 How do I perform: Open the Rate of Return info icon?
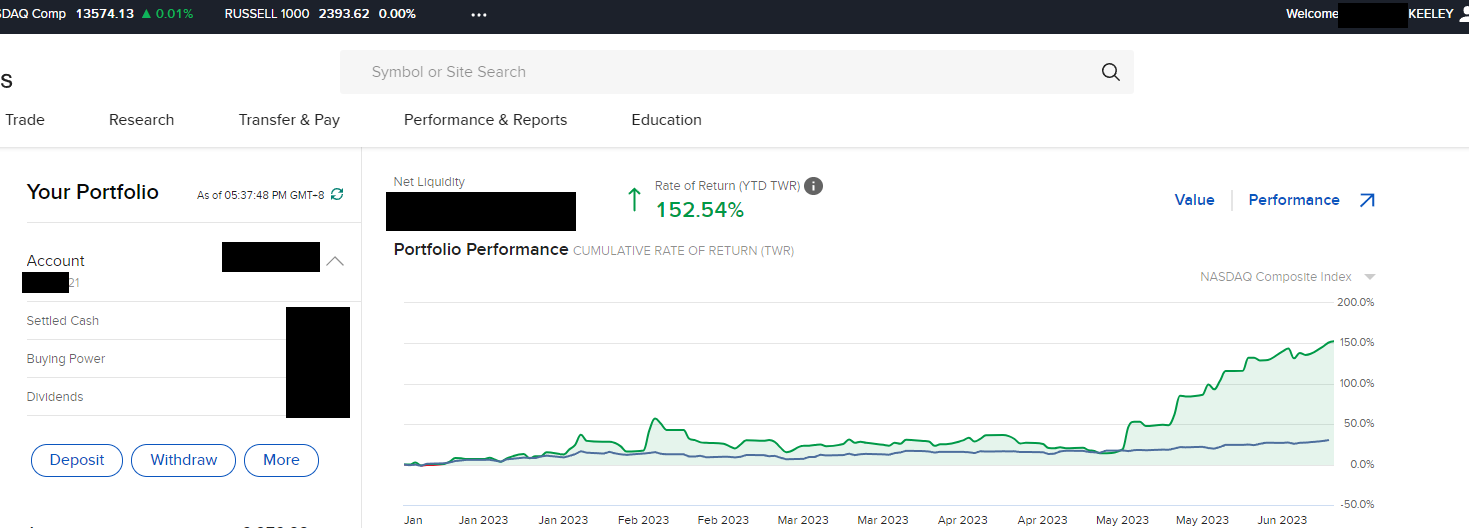point(814,186)
